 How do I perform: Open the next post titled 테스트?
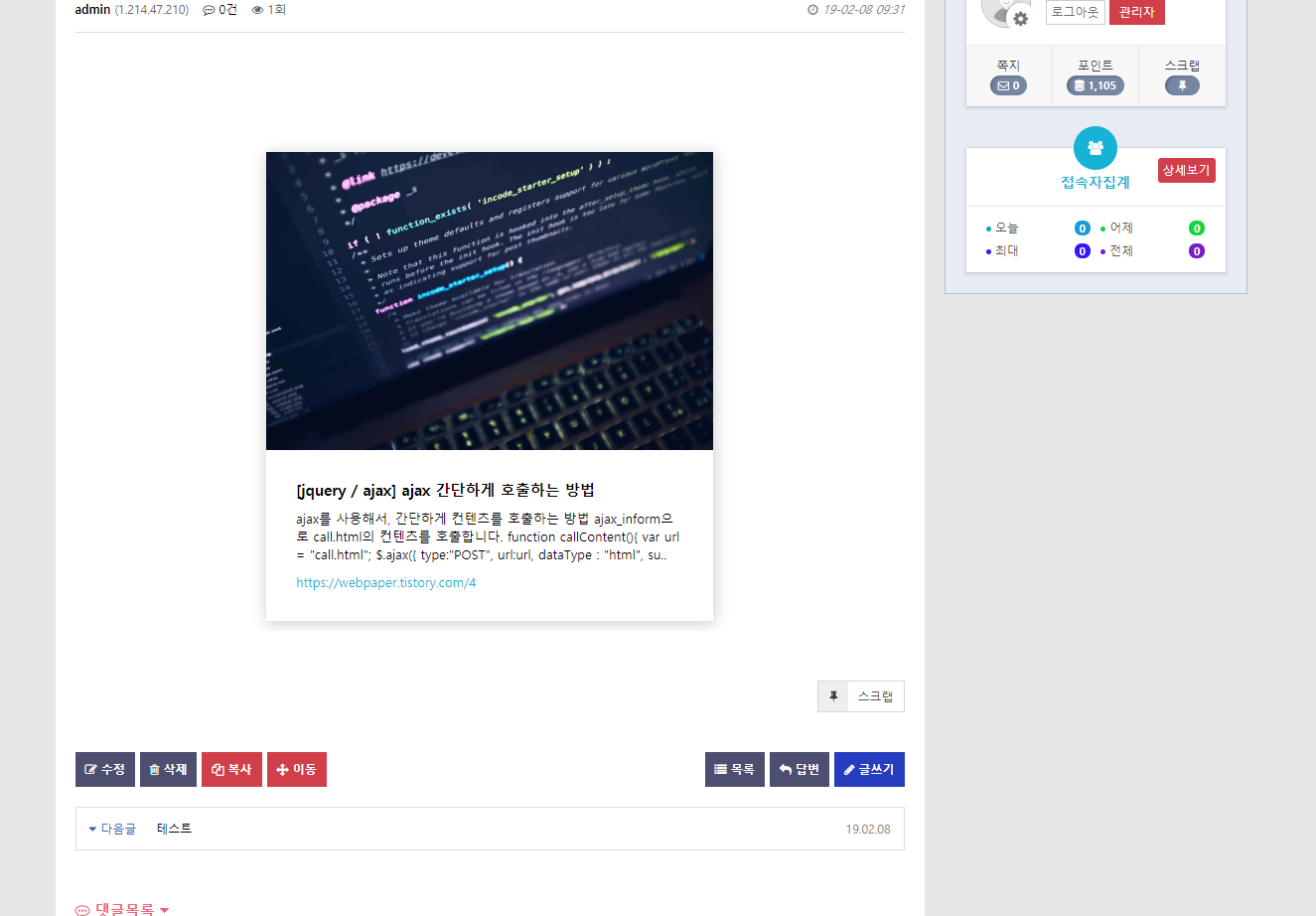point(175,829)
